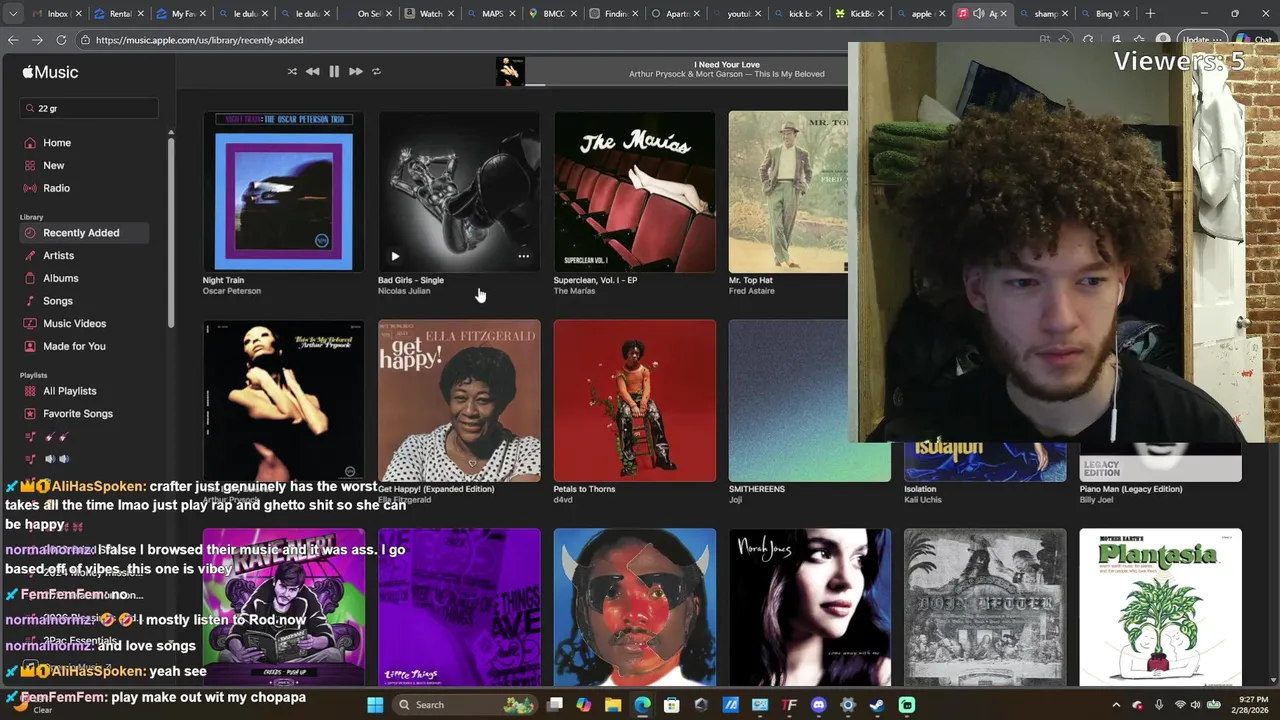
Task: Open more options on Bad Girls album
Action: click(523, 256)
